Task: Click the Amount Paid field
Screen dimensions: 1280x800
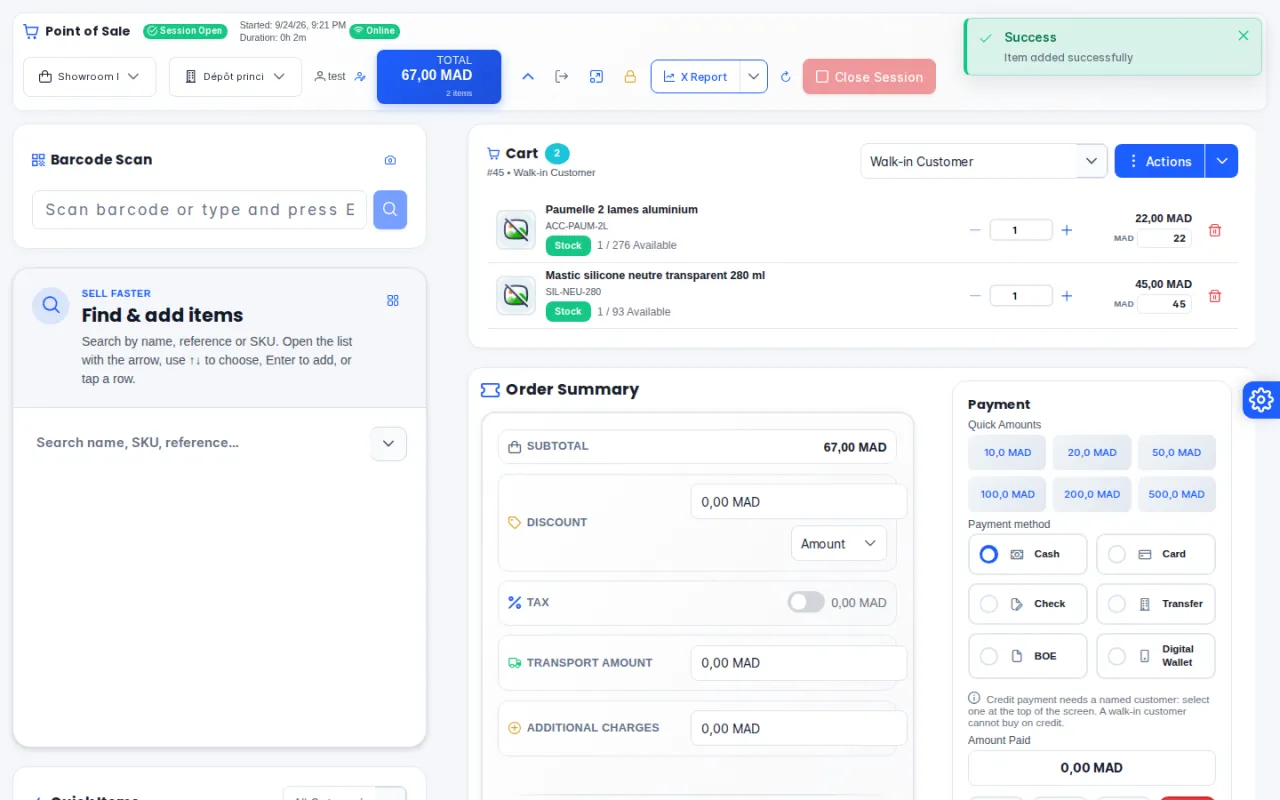Action: [x=1092, y=768]
